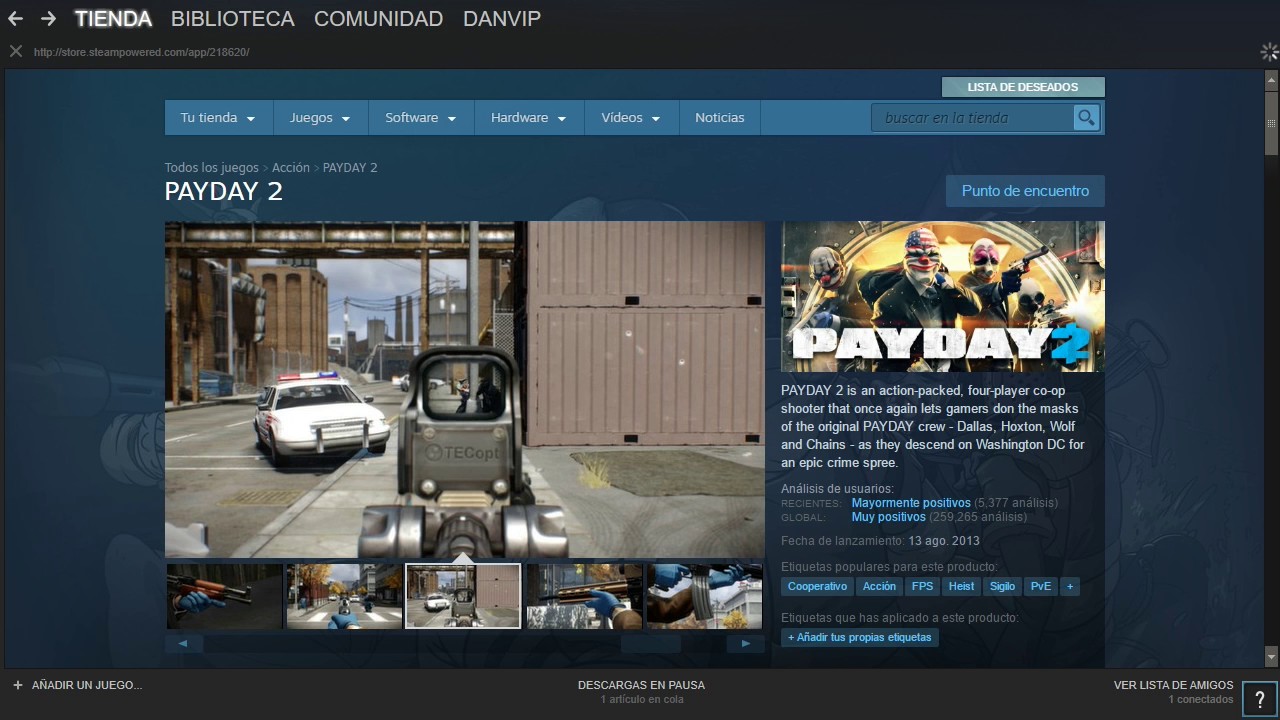Select the Acción tag
The width and height of the screenshot is (1280, 720).
pyautogui.click(x=879, y=587)
